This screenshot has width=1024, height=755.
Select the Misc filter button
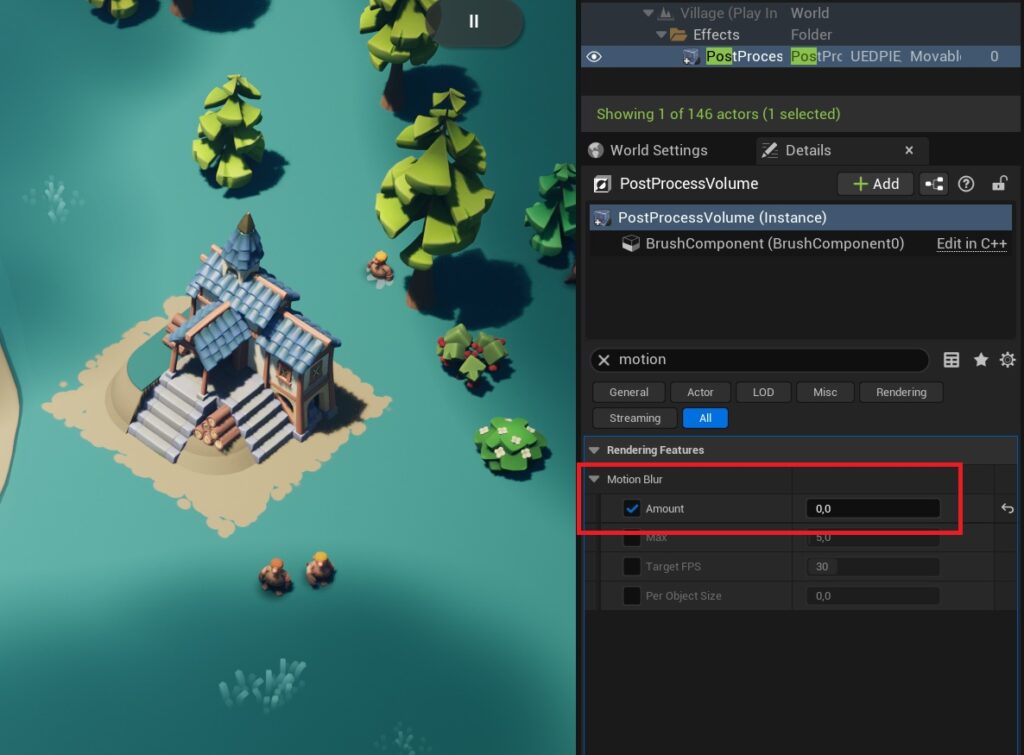pos(825,392)
